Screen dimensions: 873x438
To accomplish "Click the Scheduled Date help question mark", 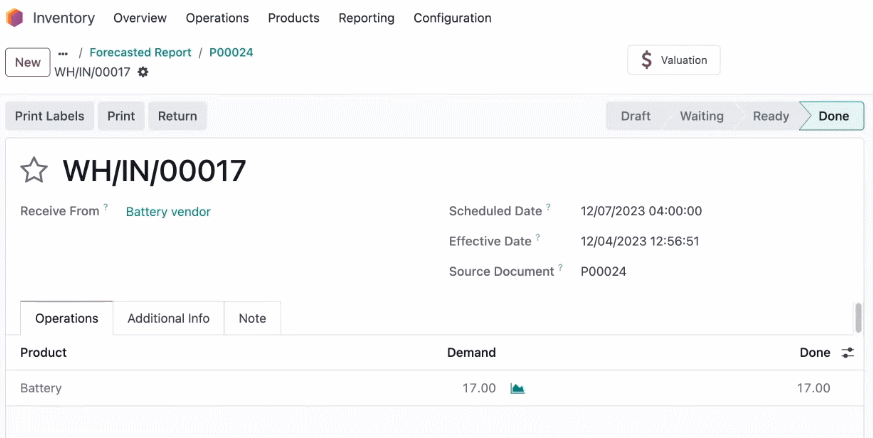I will pyautogui.click(x=548, y=206).
